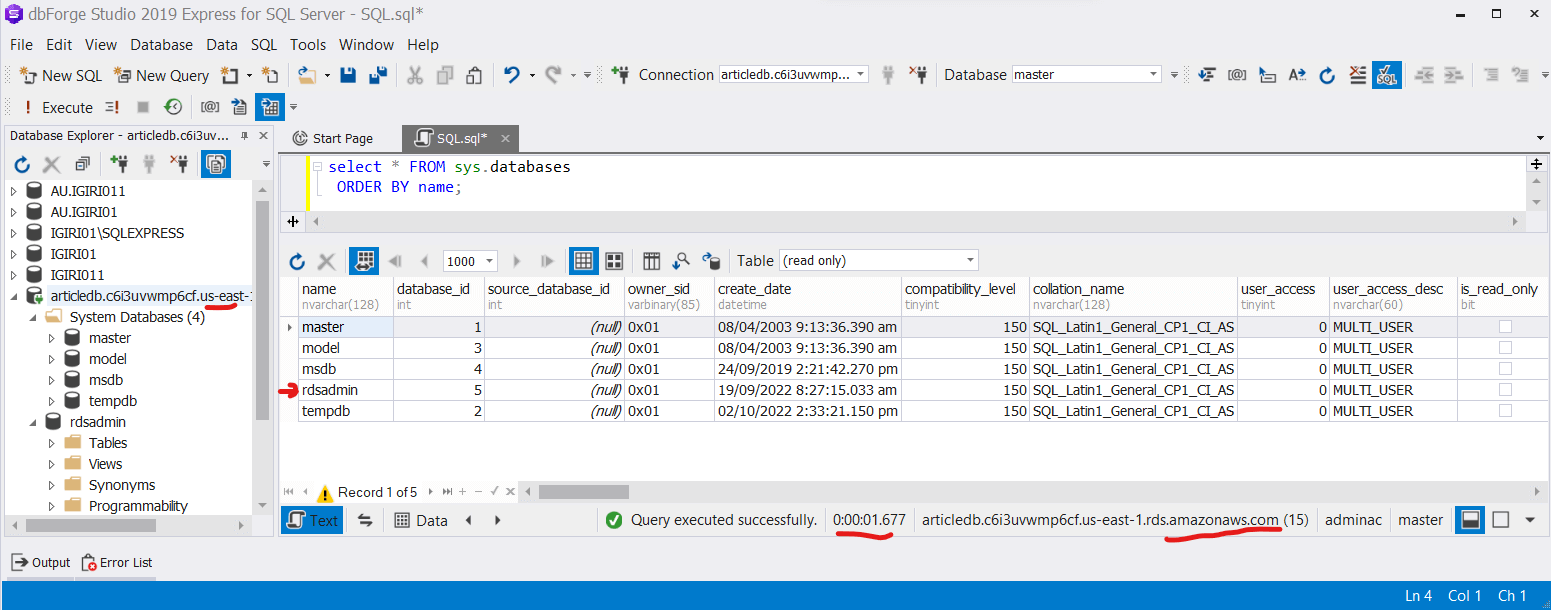Open the Database menu

pyautogui.click(x=161, y=45)
